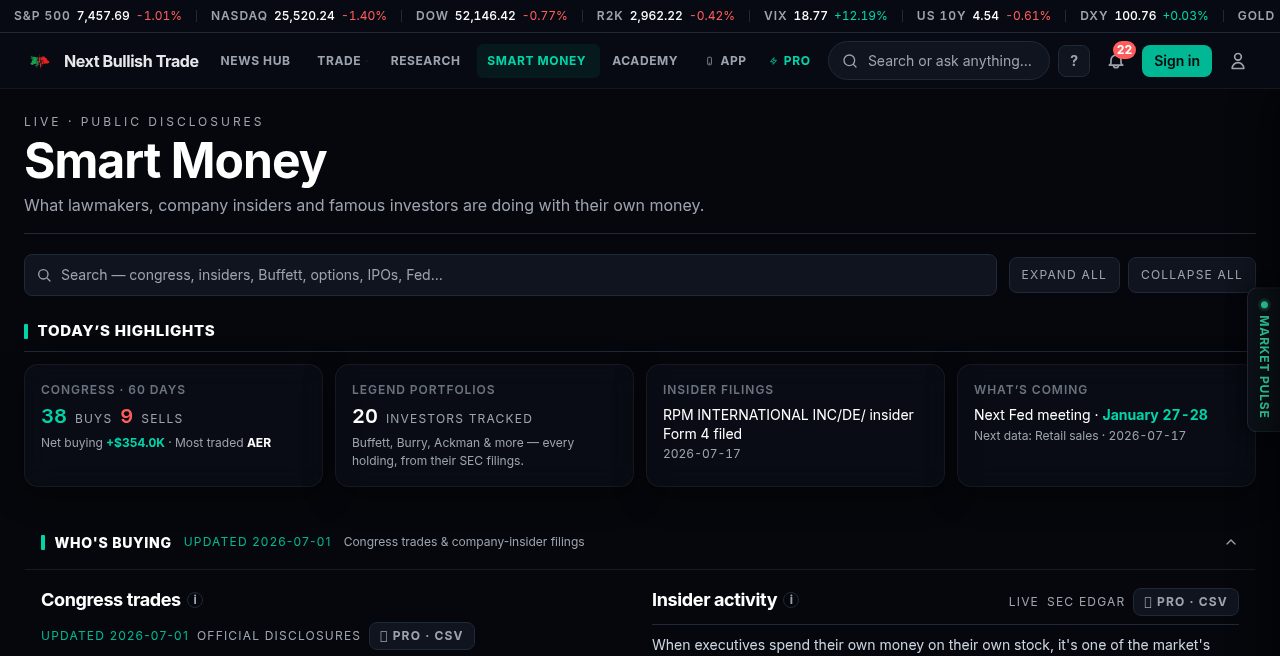Download Congress trades PRO CSV
Viewport: 1280px width, 656px height.
pos(422,636)
